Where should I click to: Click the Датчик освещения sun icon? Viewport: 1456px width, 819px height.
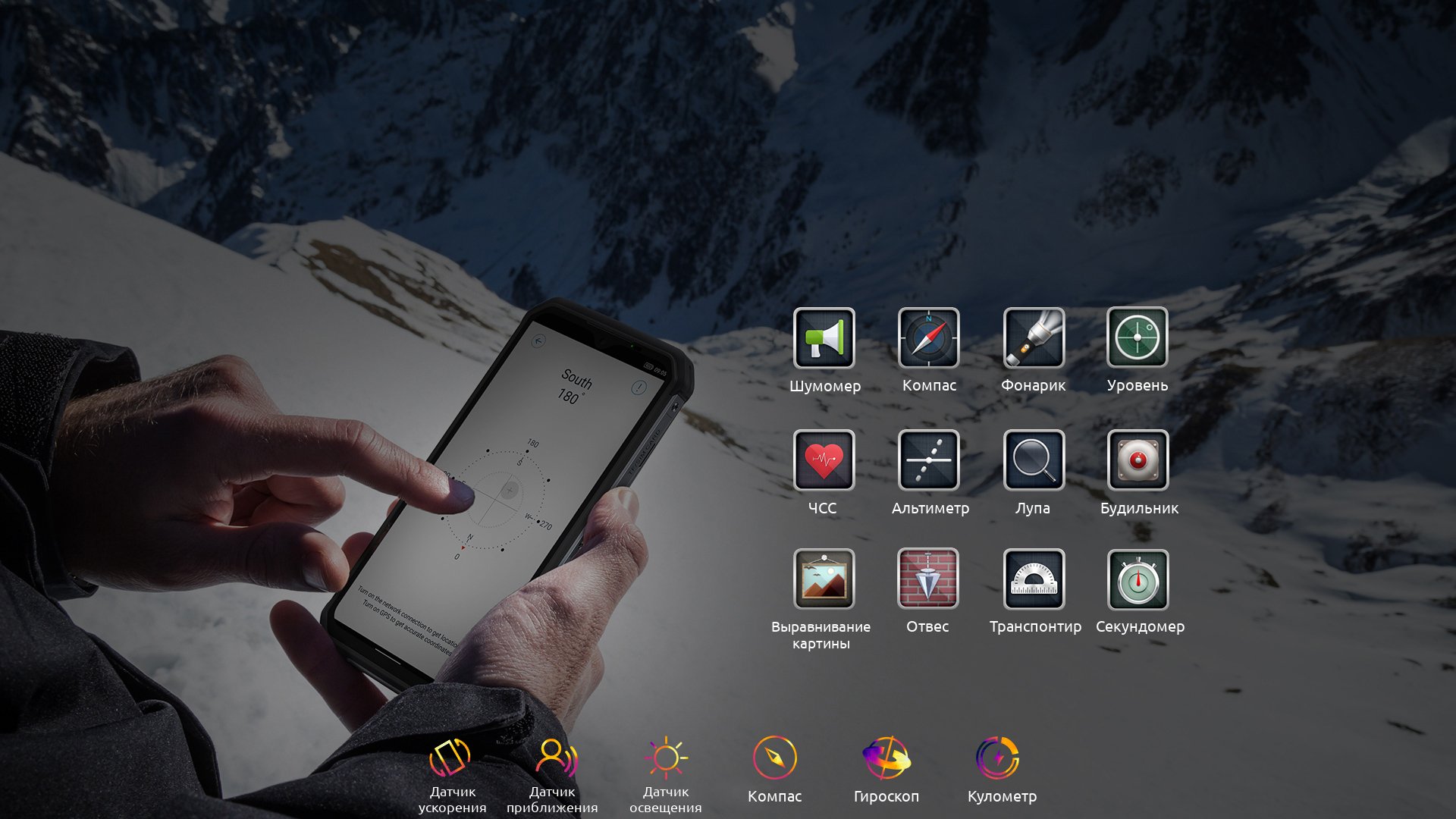666,758
